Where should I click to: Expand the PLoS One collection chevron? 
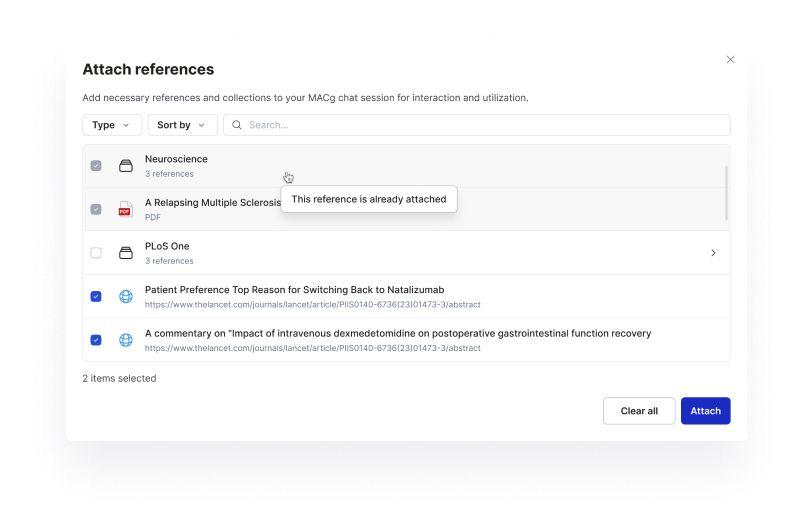tap(713, 253)
